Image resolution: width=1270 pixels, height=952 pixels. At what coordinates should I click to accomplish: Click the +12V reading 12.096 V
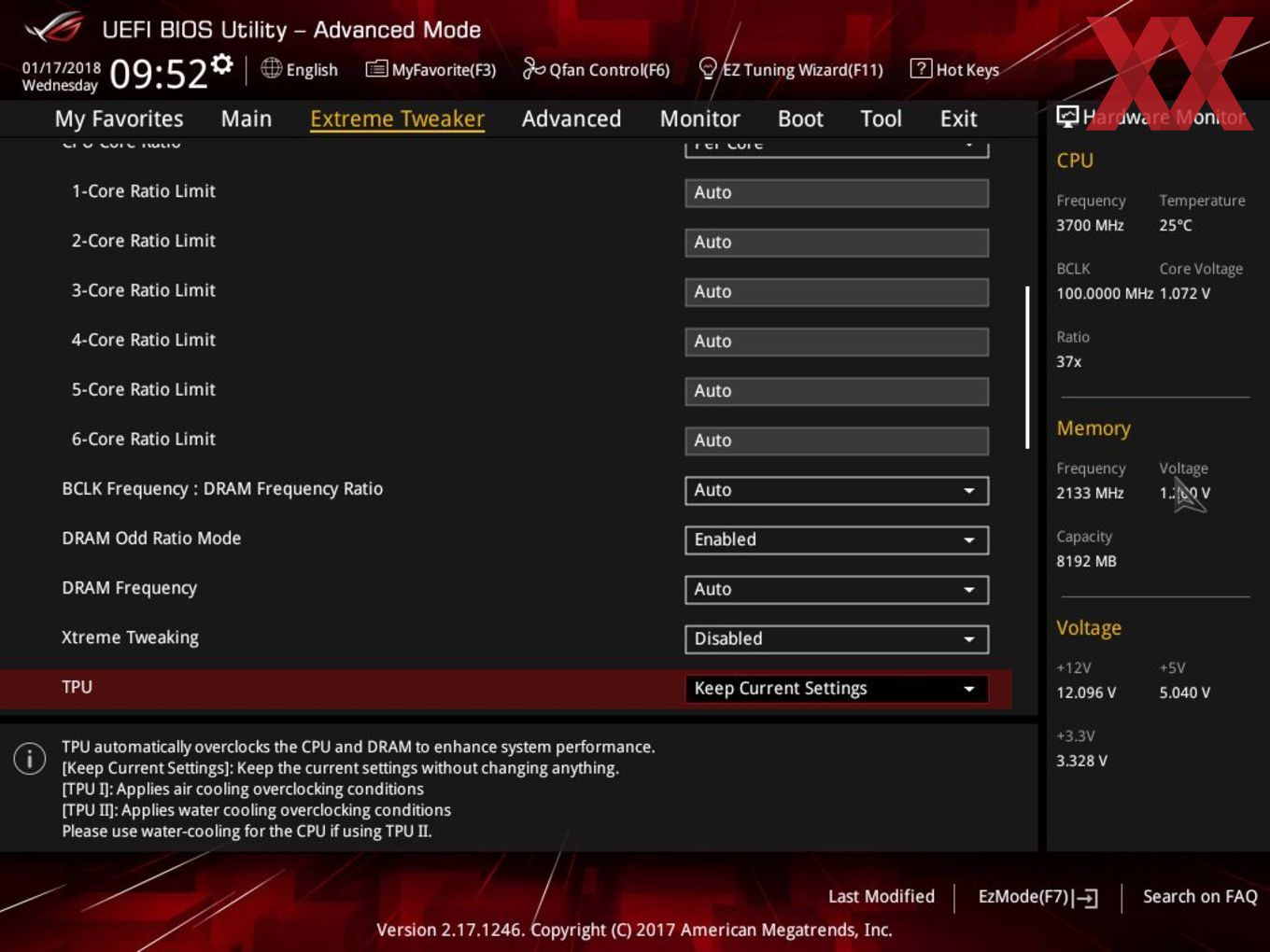coord(1086,693)
